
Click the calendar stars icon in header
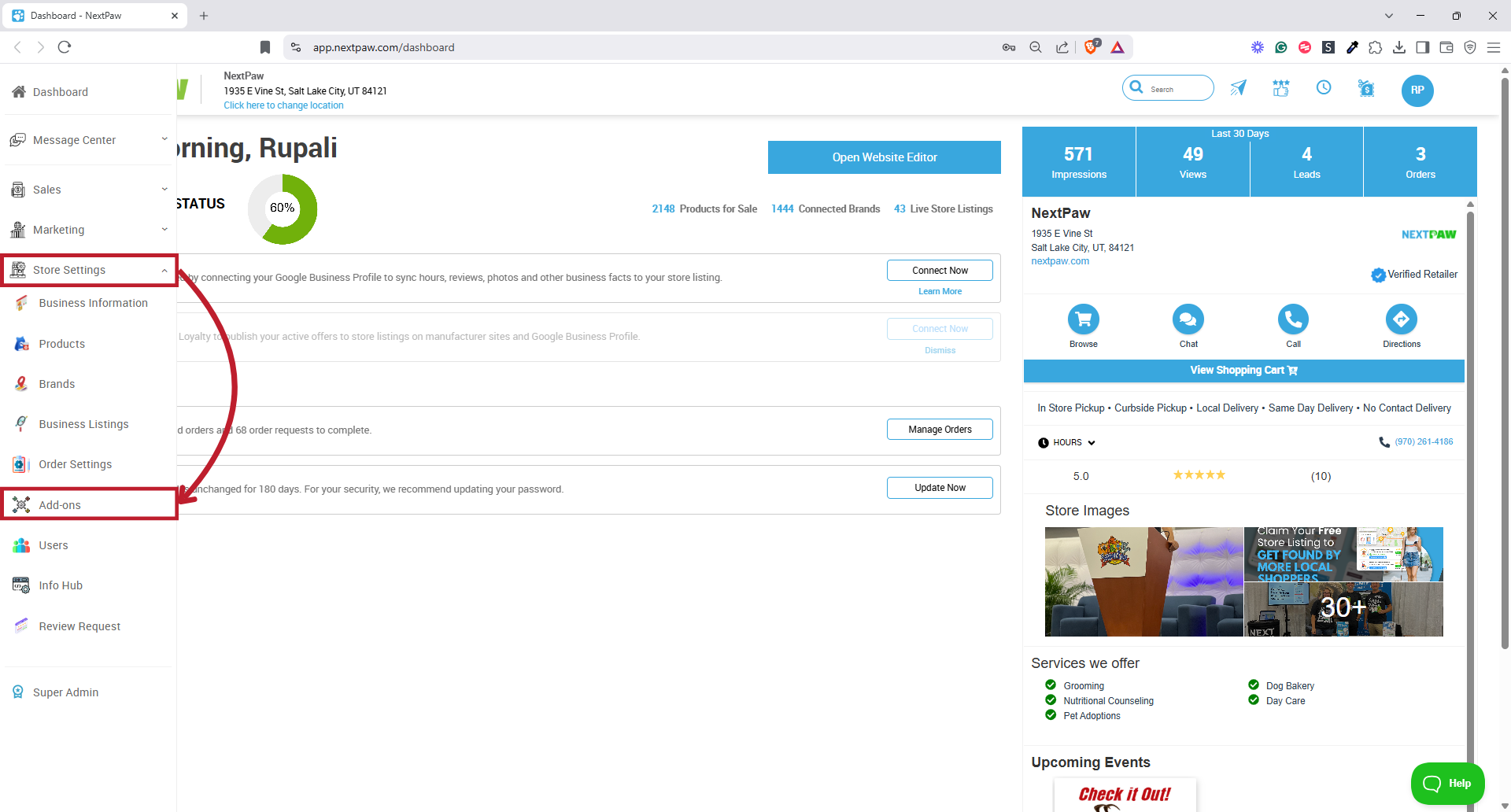(1281, 88)
